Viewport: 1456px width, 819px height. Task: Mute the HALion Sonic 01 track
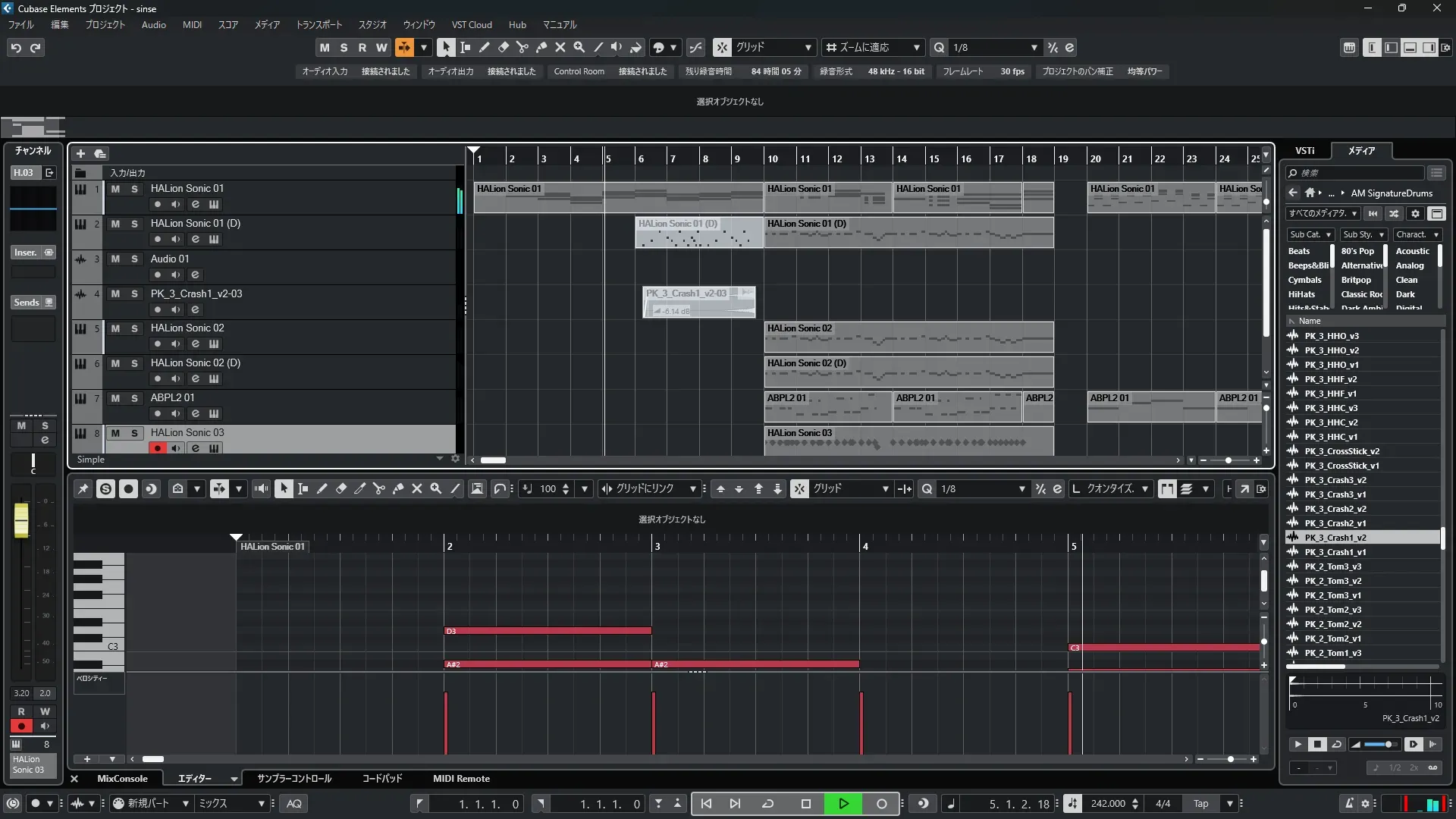coord(115,189)
